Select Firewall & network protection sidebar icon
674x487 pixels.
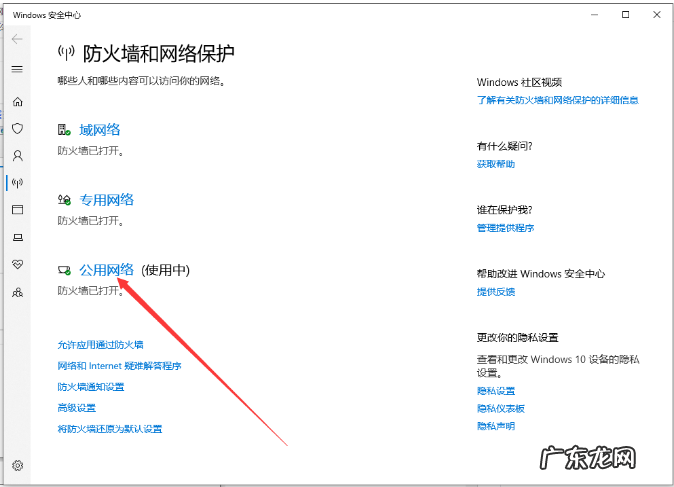pos(18,183)
